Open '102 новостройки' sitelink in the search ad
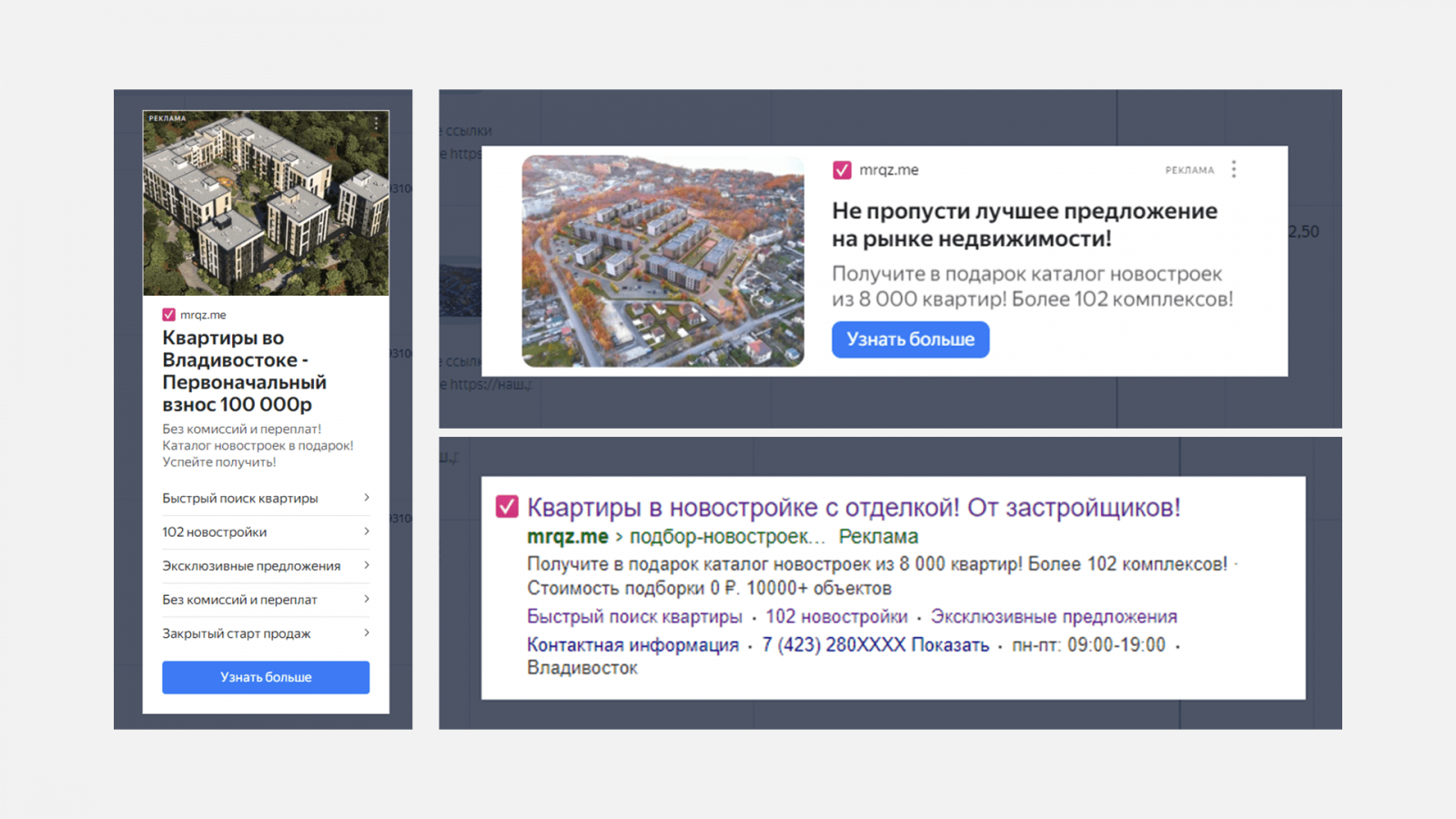 tap(836, 617)
